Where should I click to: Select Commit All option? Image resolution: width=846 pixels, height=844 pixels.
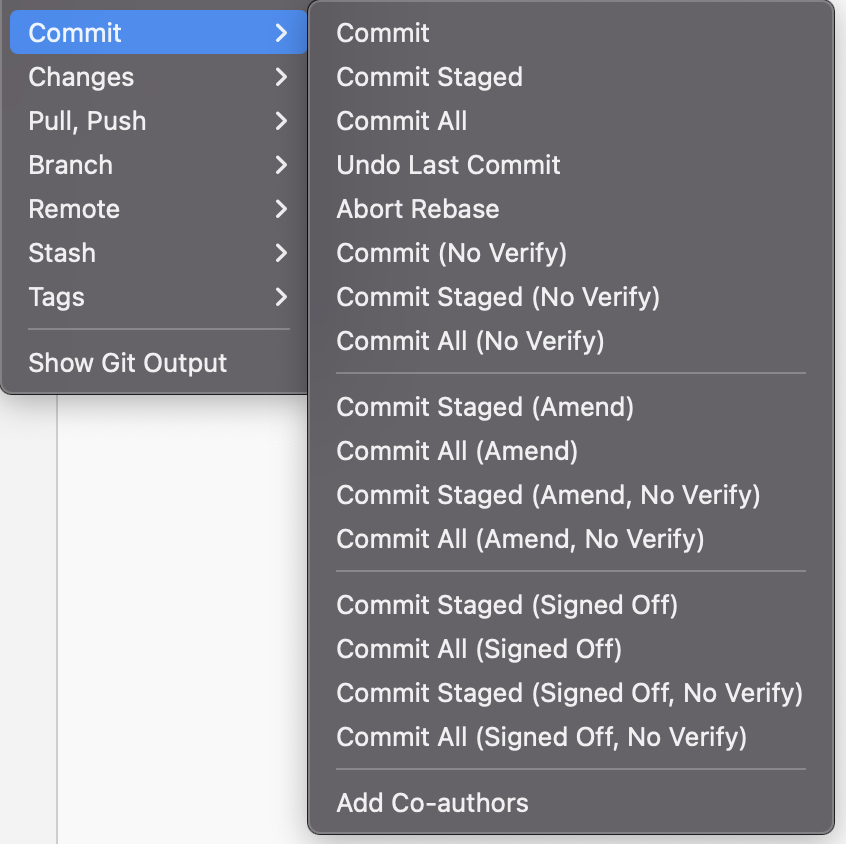pyautogui.click(x=571, y=121)
